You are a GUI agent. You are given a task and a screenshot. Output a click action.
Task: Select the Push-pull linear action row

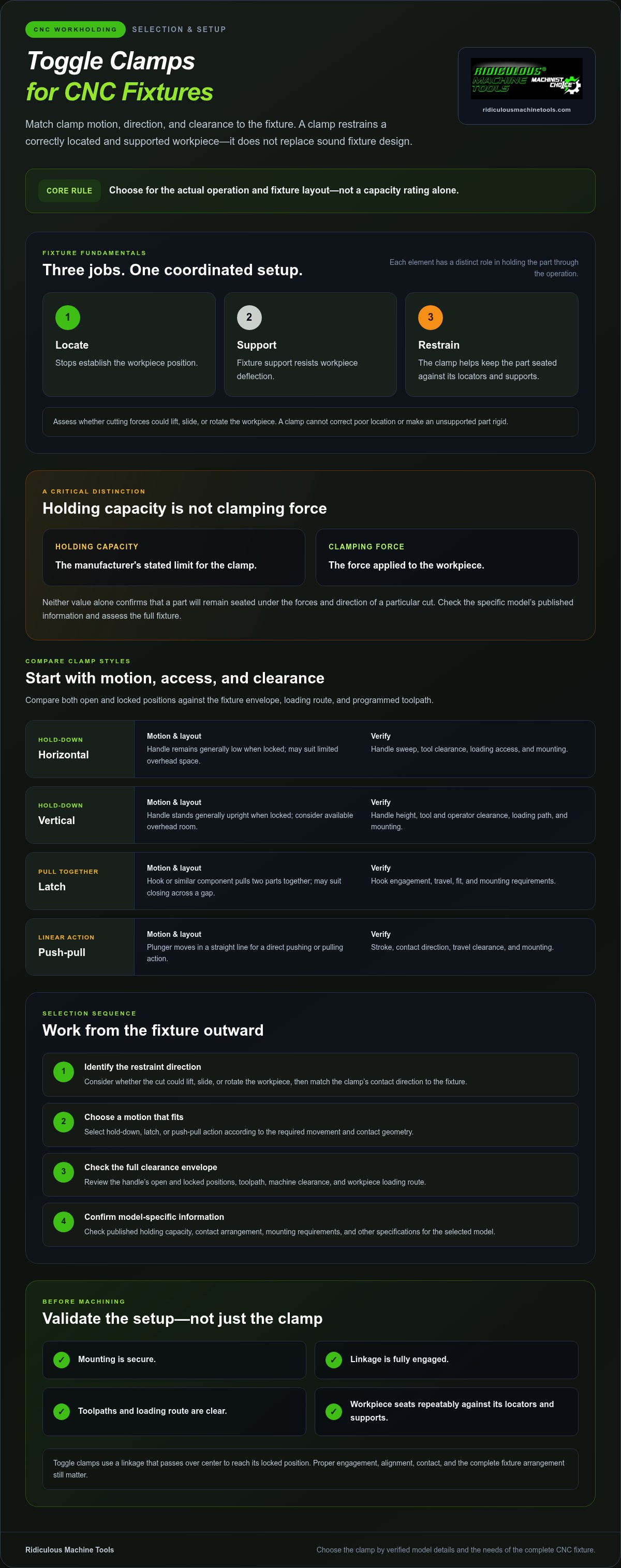click(x=310, y=947)
